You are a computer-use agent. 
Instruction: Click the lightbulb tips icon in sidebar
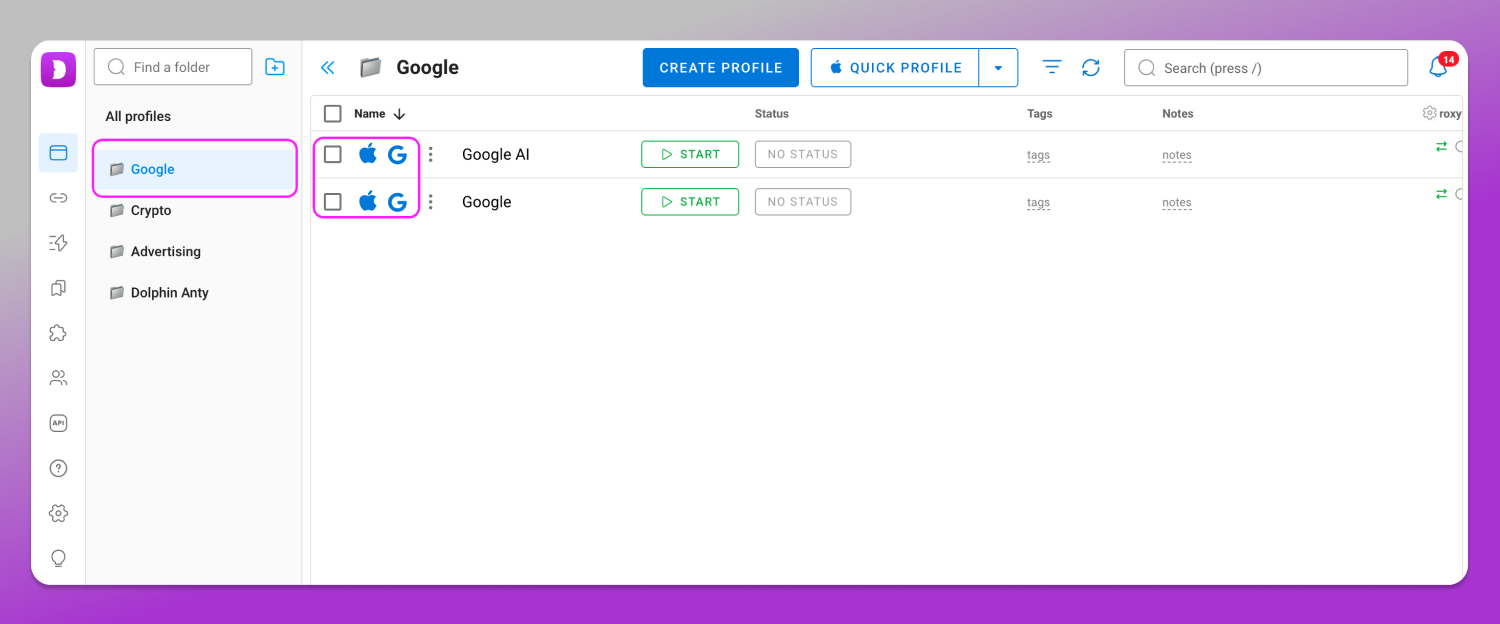point(58,558)
